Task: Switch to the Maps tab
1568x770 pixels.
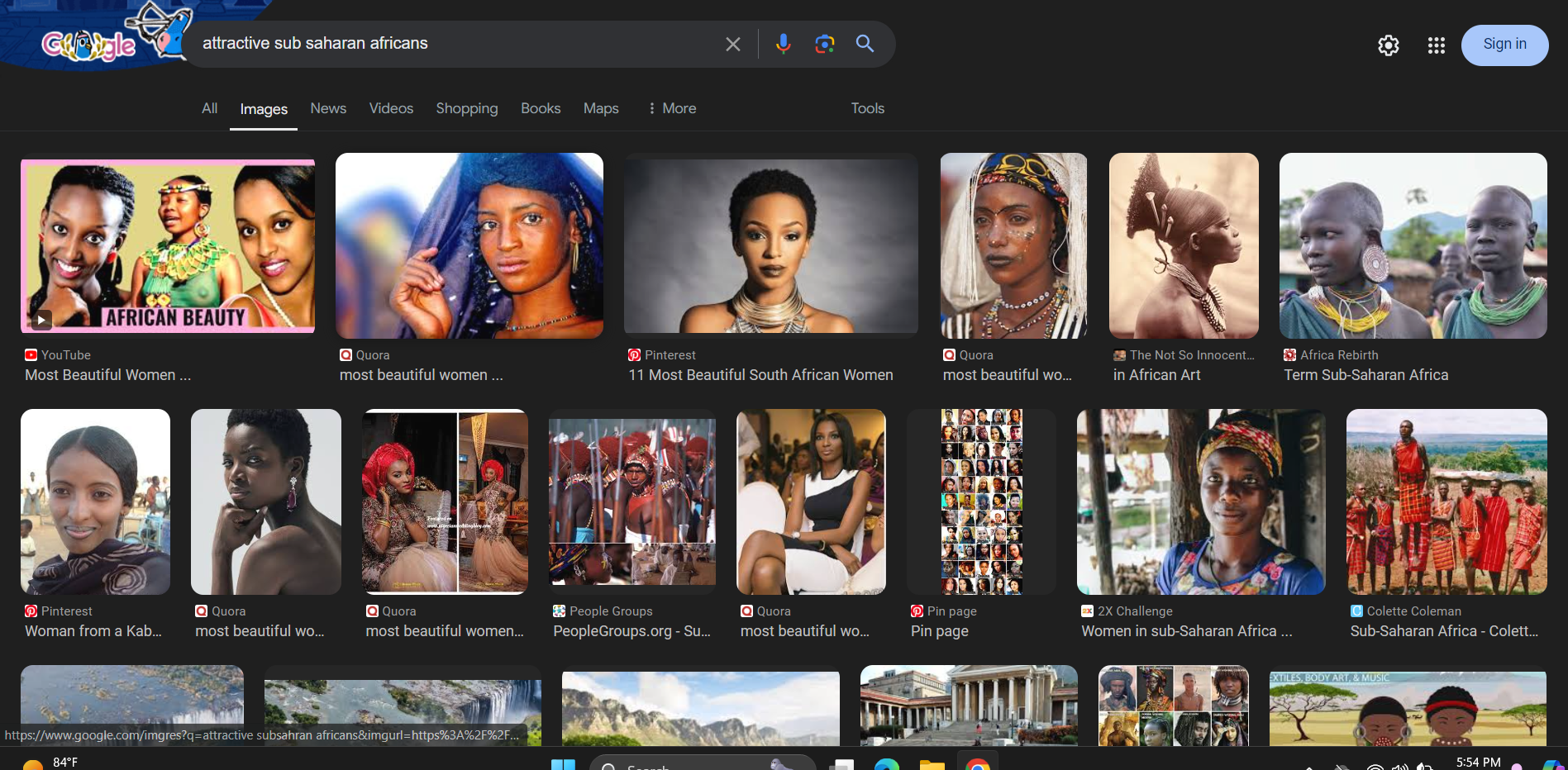Action: (601, 108)
